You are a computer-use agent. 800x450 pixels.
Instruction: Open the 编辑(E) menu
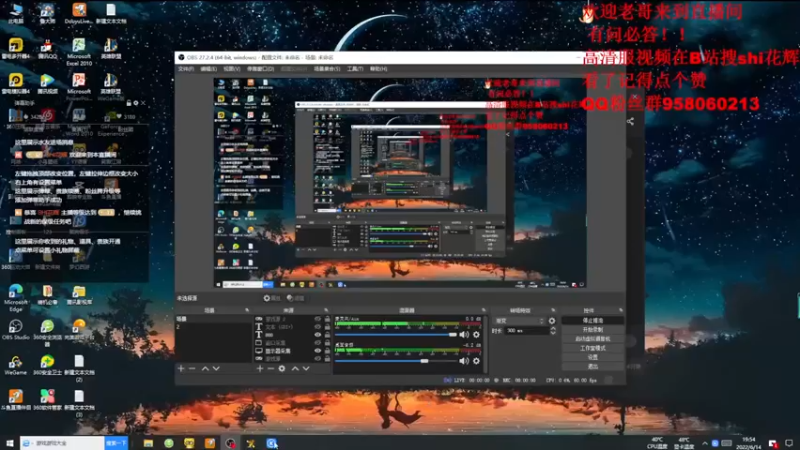click(x=209, y=69)
